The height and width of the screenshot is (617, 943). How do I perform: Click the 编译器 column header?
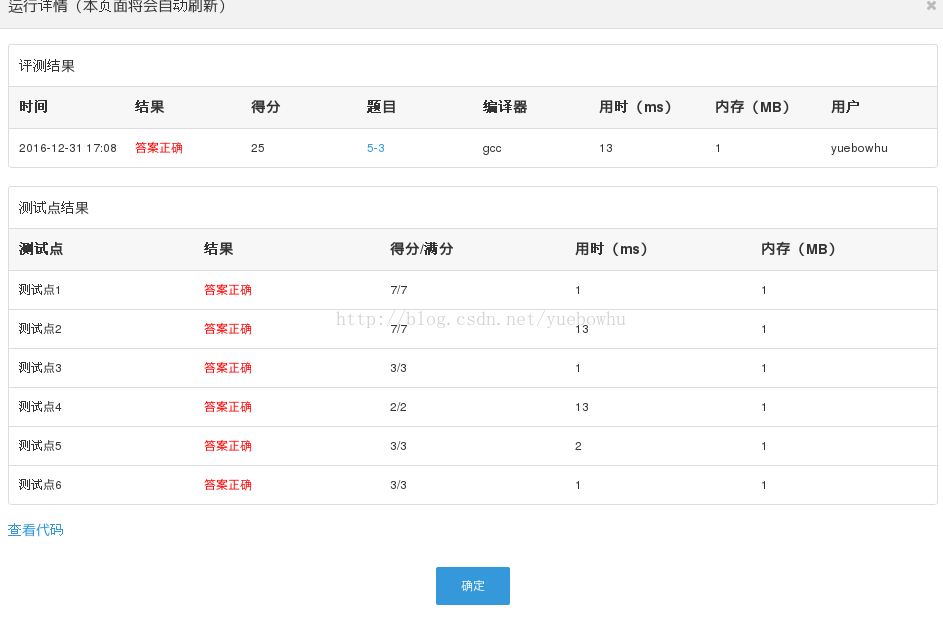tap(505, 107)
